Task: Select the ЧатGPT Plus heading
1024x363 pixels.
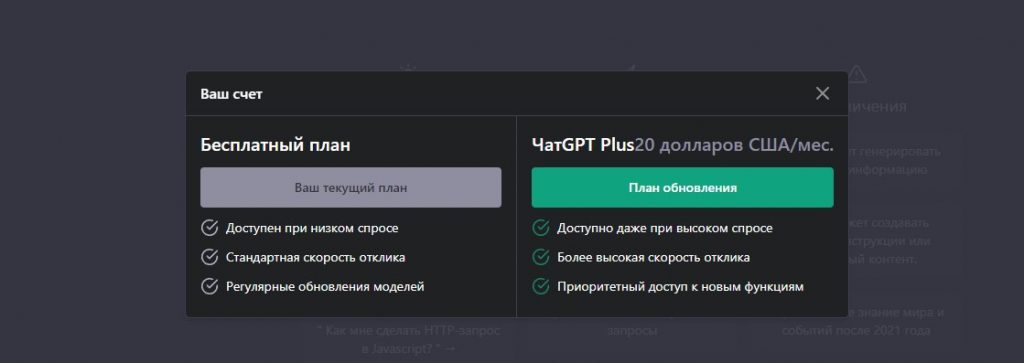Action: 583,144
